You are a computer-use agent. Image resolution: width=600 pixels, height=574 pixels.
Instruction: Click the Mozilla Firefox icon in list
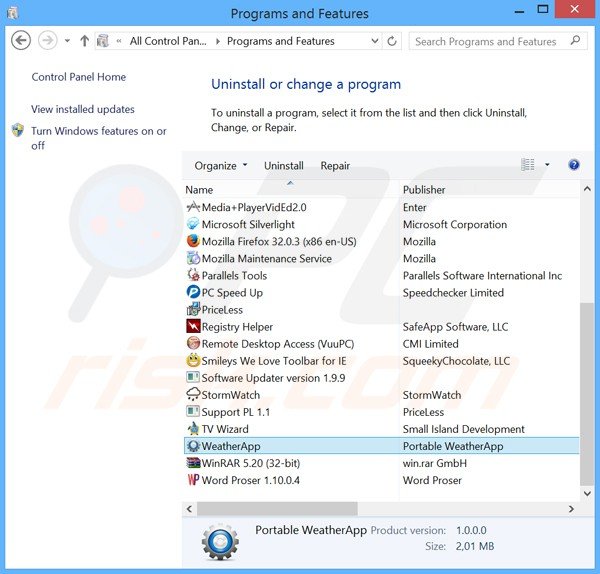(193, 241)
